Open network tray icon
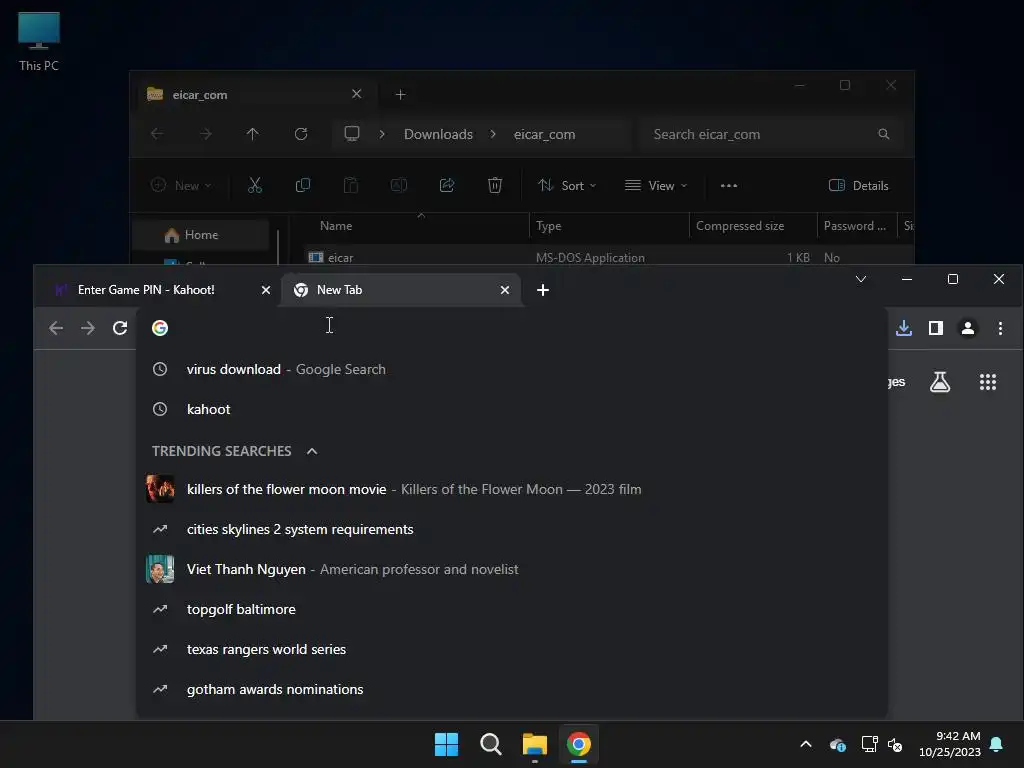This screenshot has height=768, width=1024. coord(869,744)
